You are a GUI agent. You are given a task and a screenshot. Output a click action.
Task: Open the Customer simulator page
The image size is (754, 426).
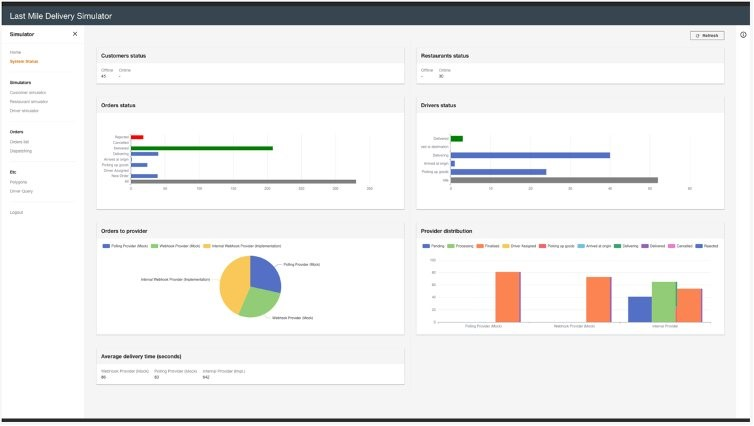[28, 93]
